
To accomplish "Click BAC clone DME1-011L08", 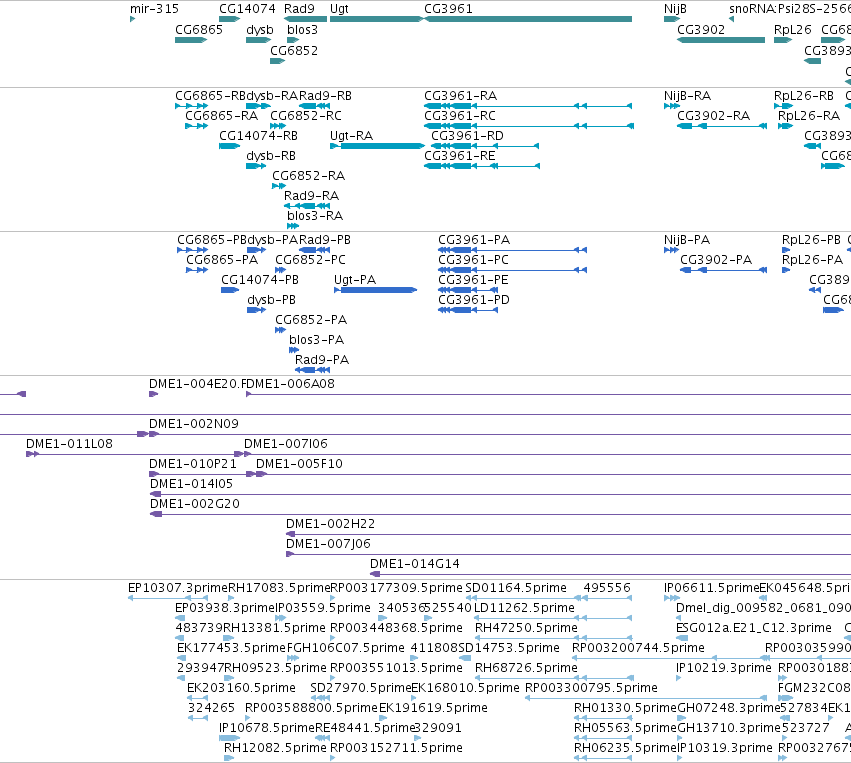I will click(69, 443).
